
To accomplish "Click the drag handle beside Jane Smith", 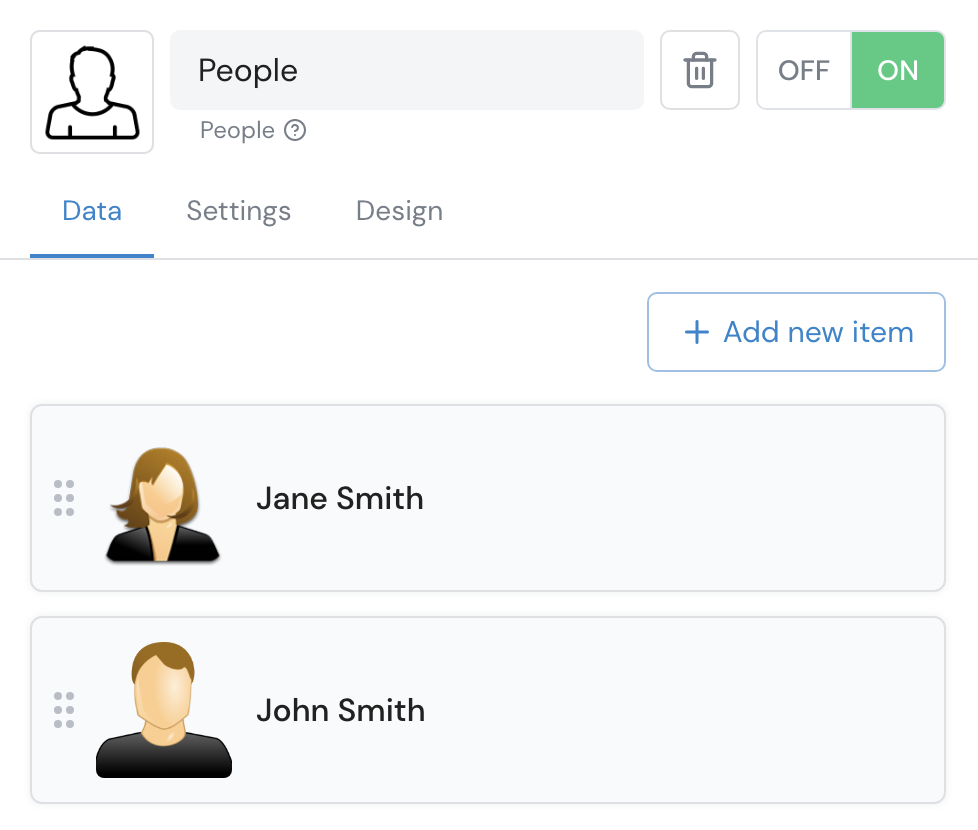I will 64,498.
